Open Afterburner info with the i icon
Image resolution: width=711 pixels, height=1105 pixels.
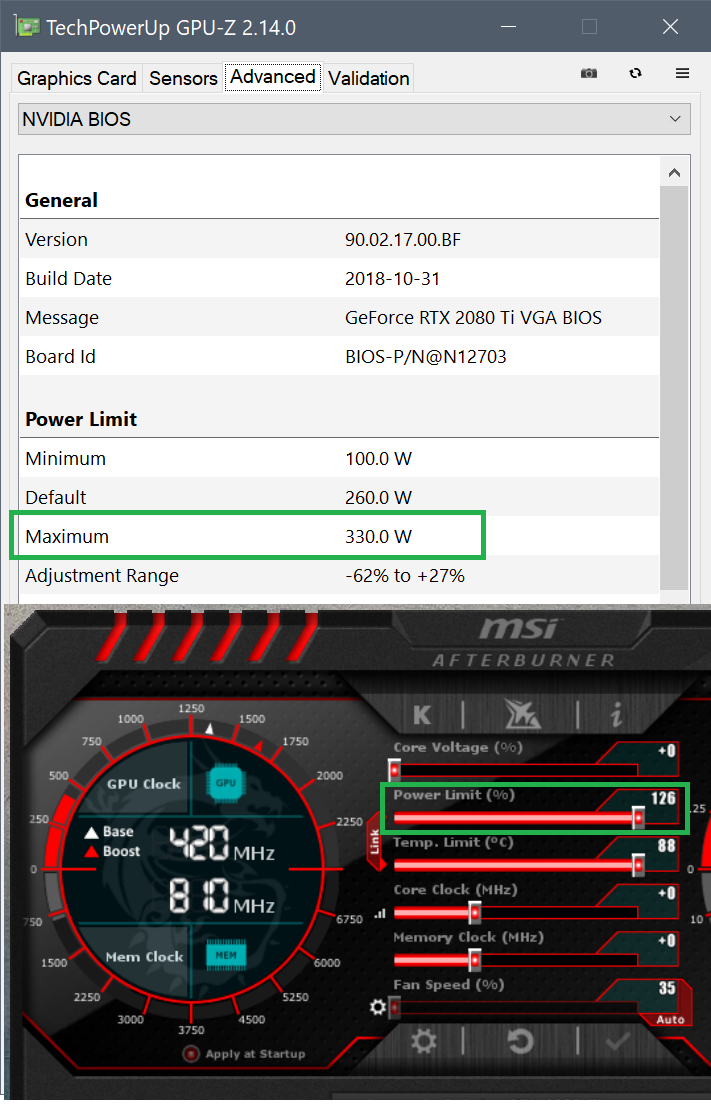617,715
